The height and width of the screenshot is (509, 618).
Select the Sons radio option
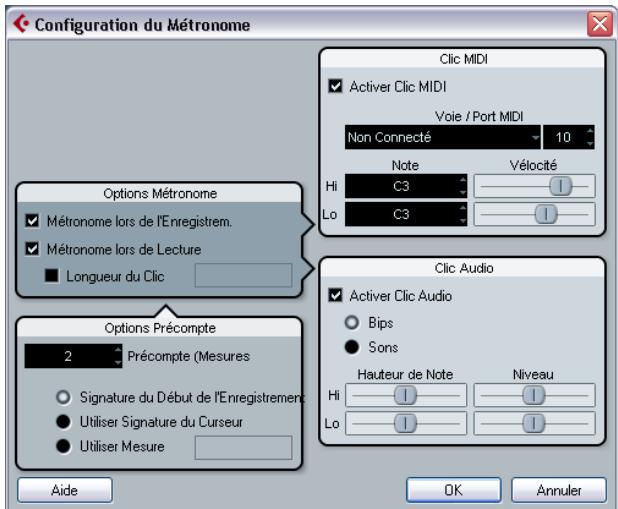352,347
